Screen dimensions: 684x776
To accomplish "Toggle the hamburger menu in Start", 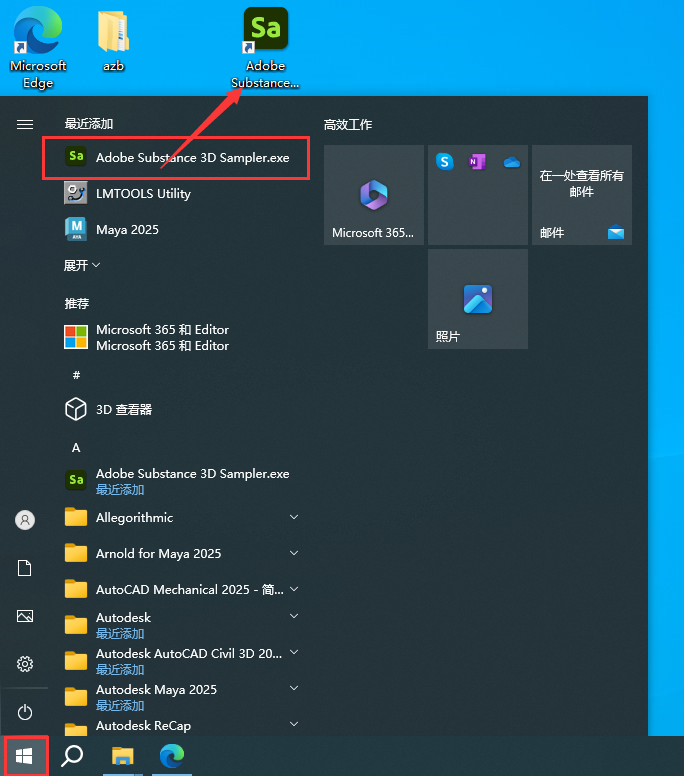I will click(x=25, y=124).
